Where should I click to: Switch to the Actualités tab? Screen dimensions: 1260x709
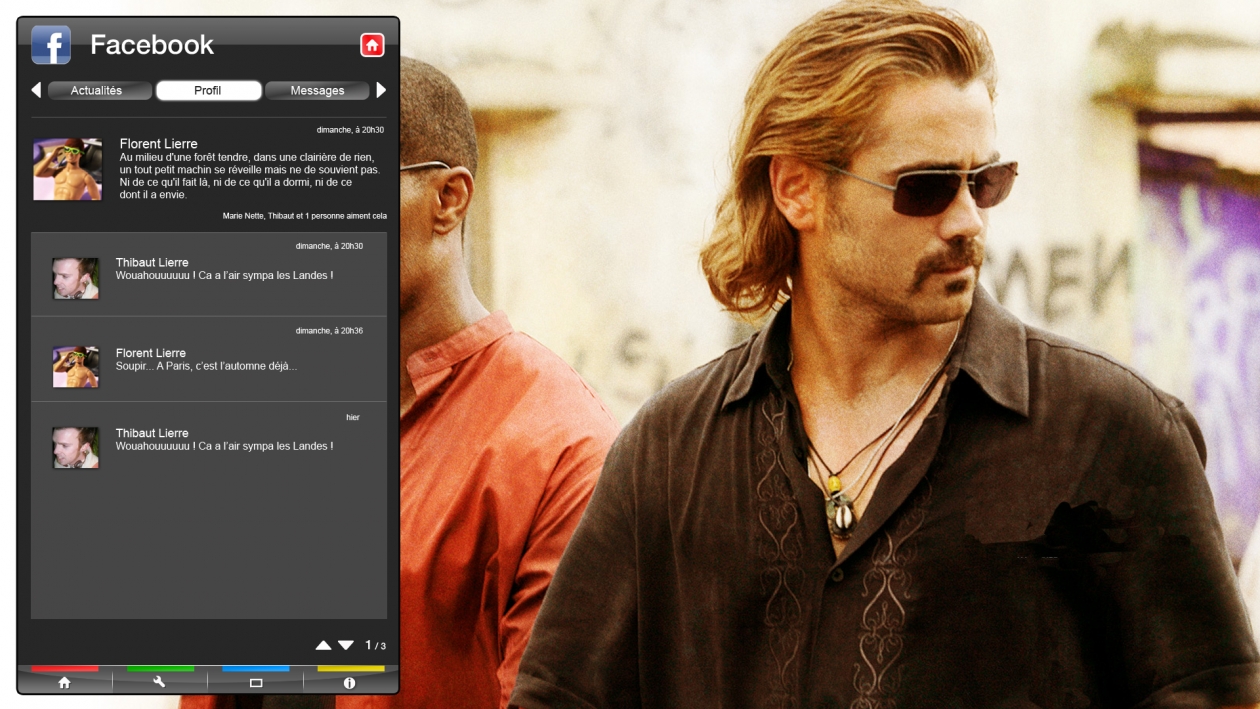(97, 91)
